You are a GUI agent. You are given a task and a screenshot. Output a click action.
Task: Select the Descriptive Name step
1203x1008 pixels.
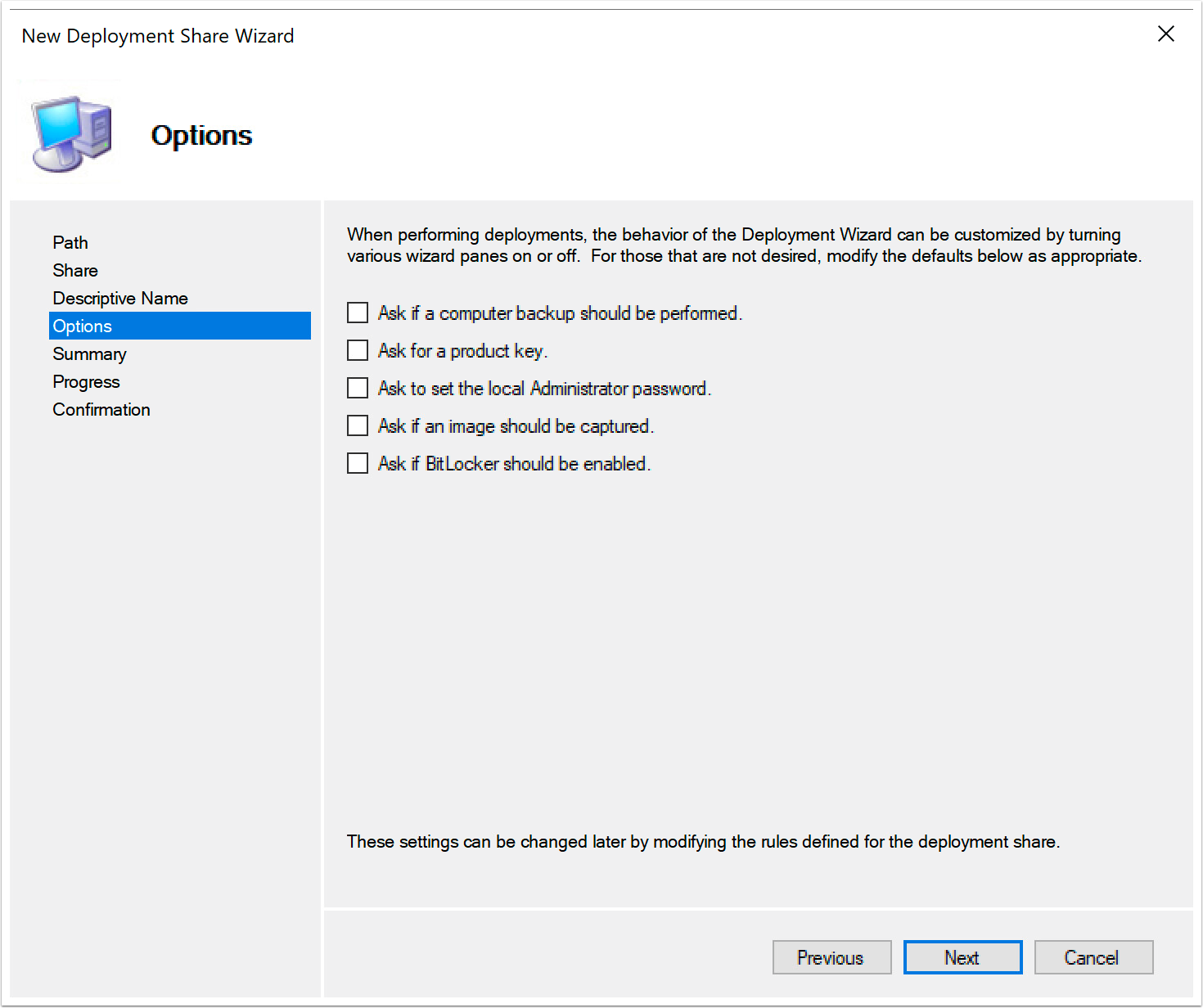tap(119, 298)
